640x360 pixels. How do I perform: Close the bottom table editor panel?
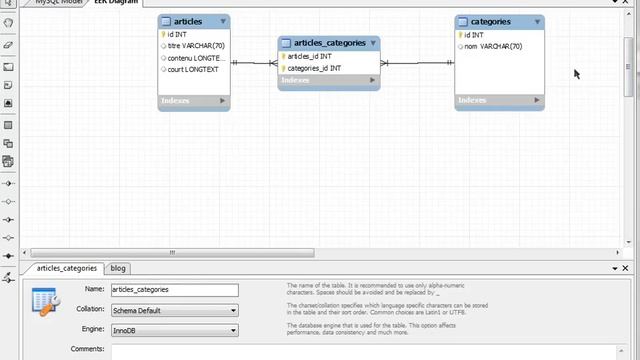coord(625,268)
